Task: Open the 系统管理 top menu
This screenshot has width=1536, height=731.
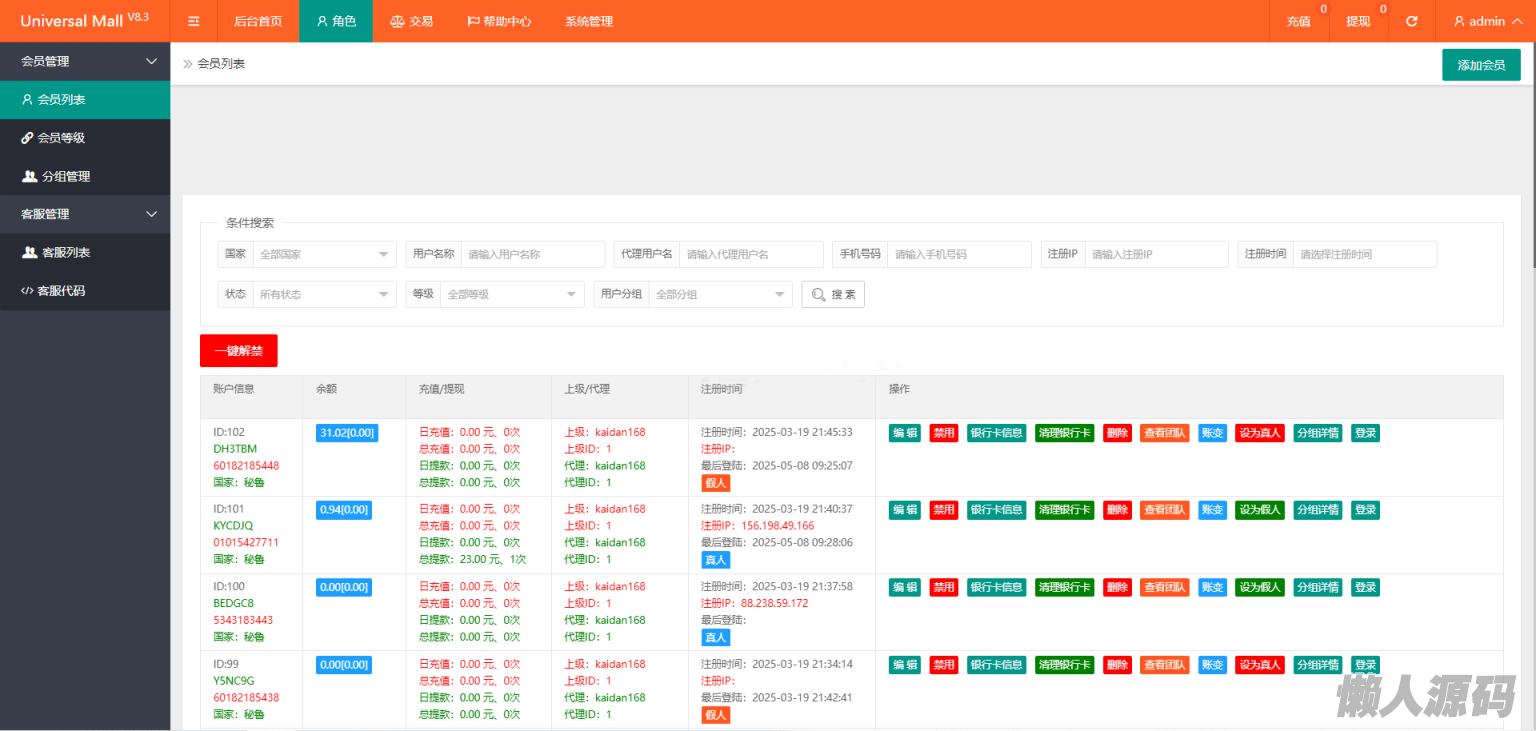Action: pos(588,21)
